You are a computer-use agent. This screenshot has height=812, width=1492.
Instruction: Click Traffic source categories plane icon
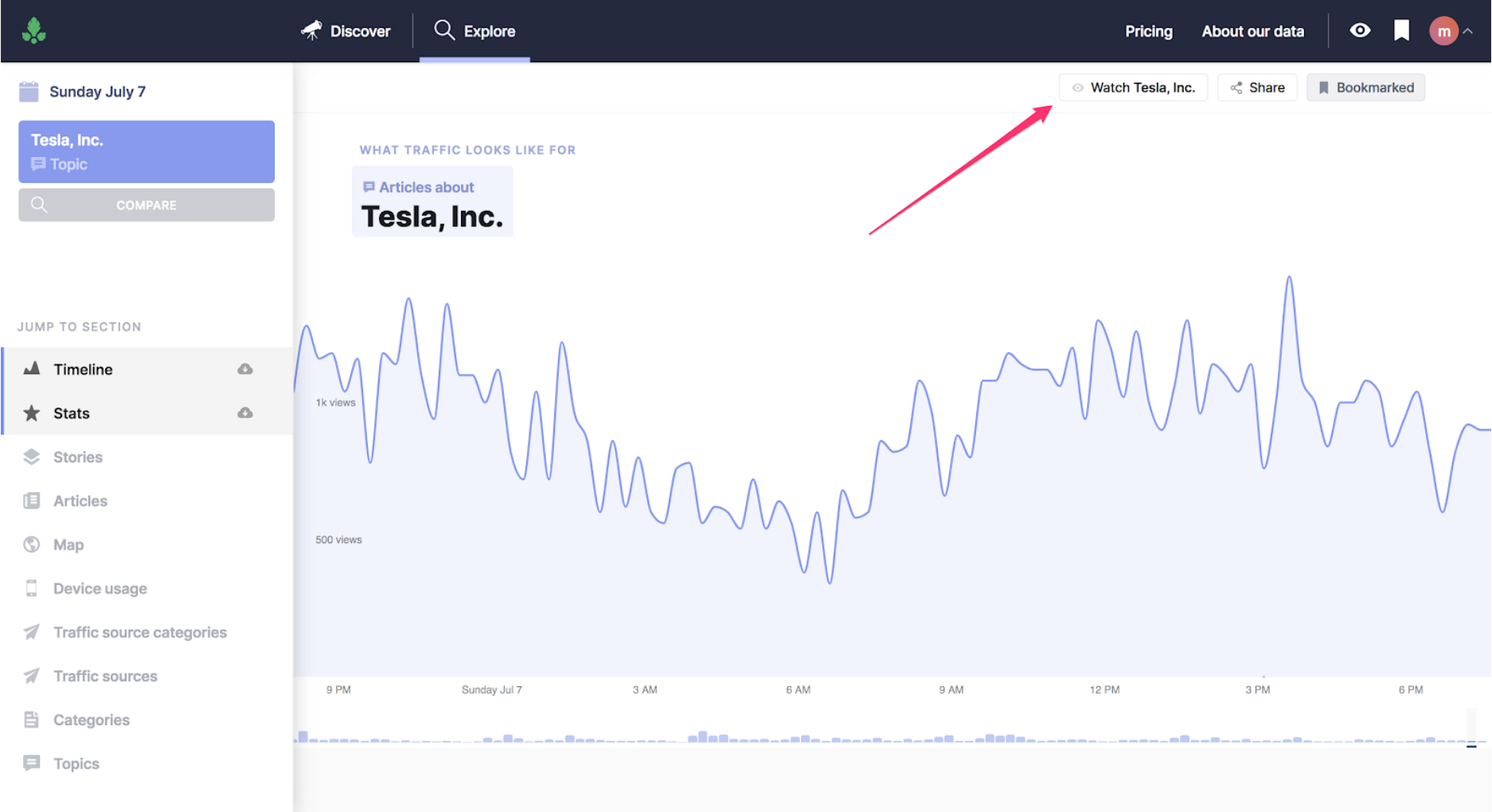coord(32,632)
